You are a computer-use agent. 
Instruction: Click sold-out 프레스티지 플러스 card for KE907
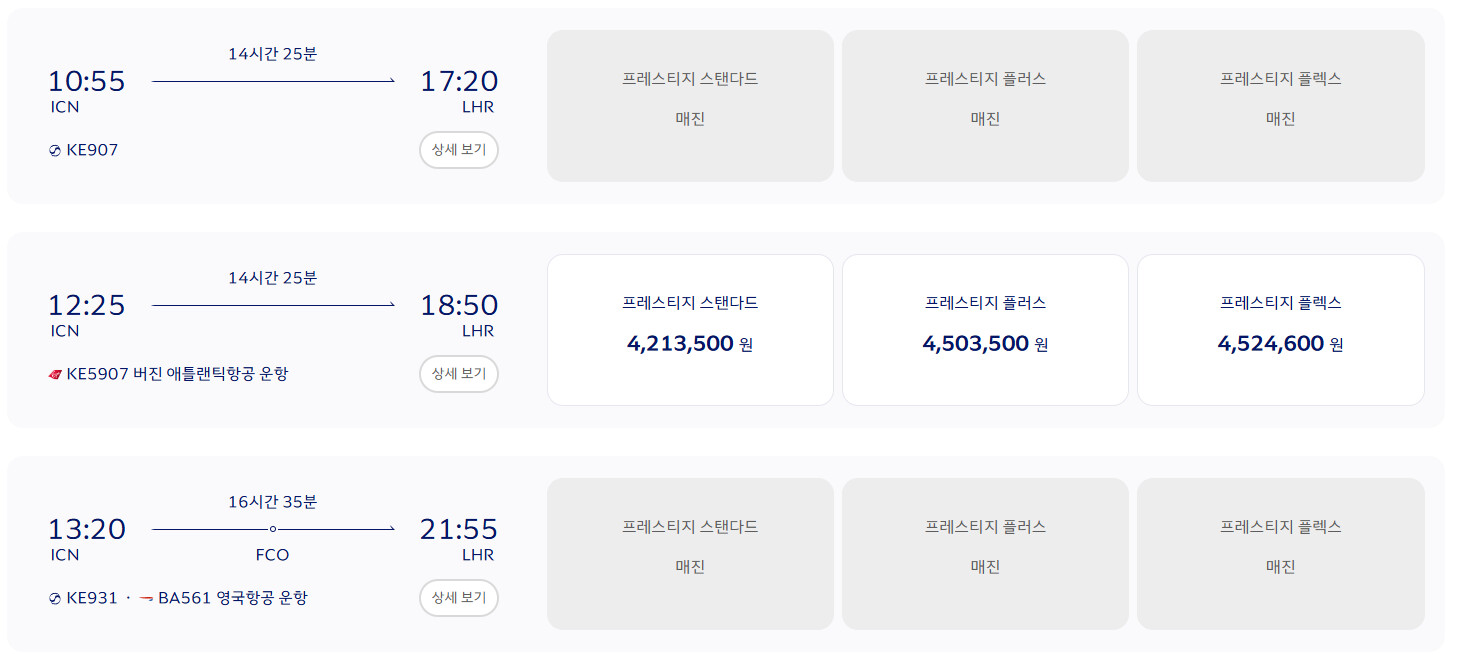coord(985,106)
